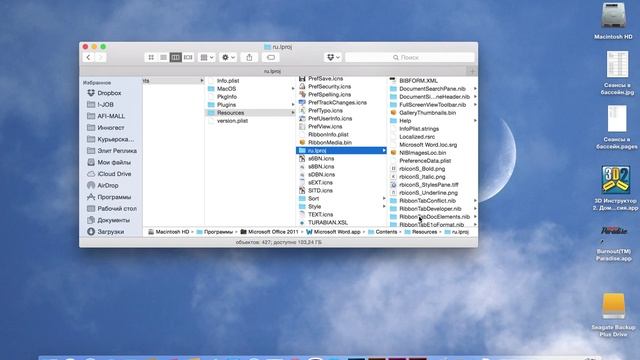Open Иногест folder in sidebar
640x360 pixels.
(111, 128)
